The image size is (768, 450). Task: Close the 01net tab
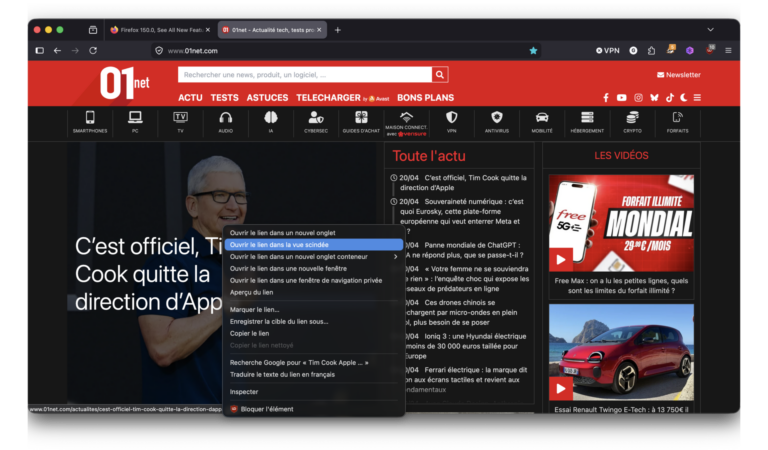pyautogui.click(x=319, y=30)
